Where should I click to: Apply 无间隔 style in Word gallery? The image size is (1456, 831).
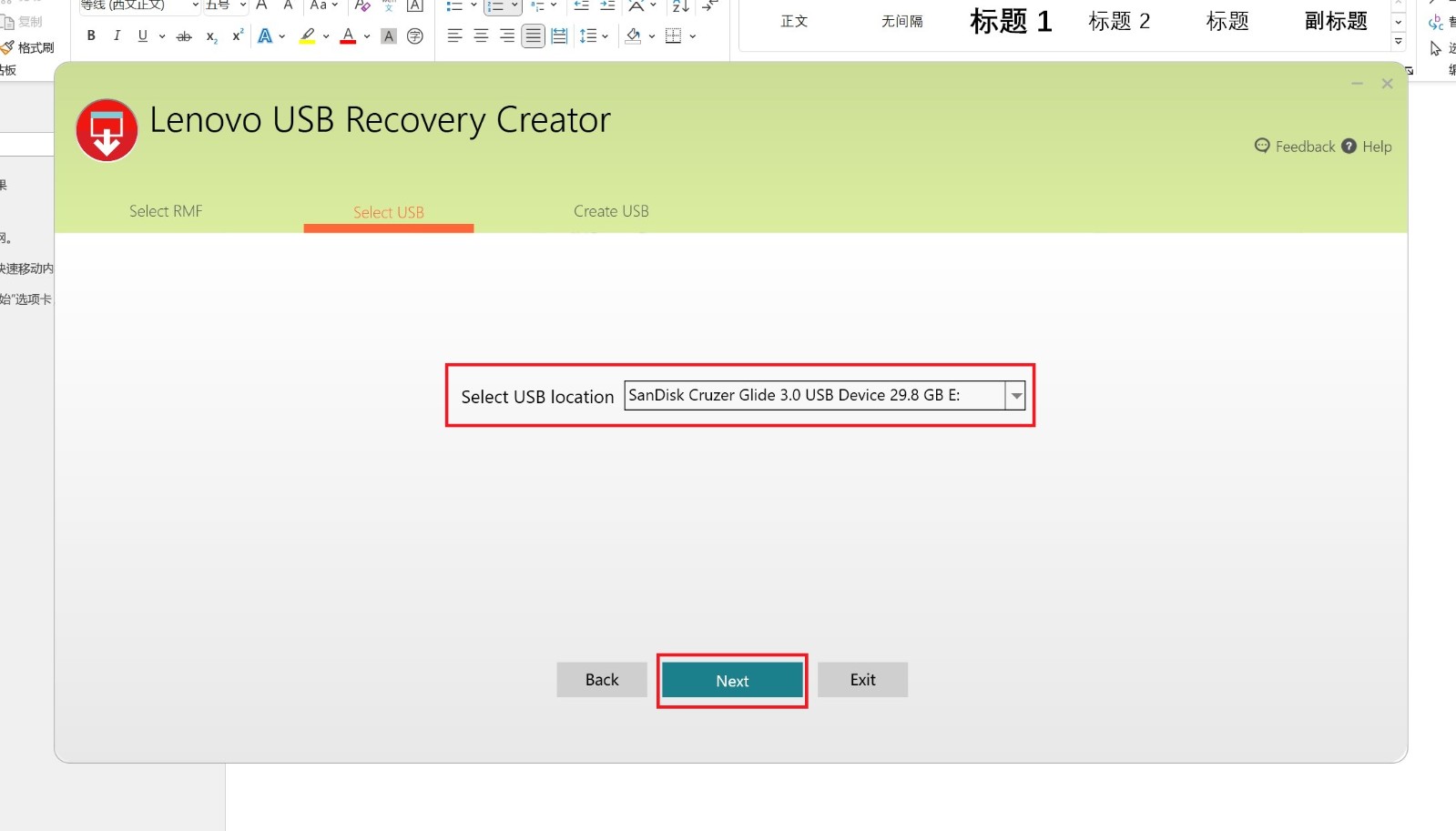[901, 21]
